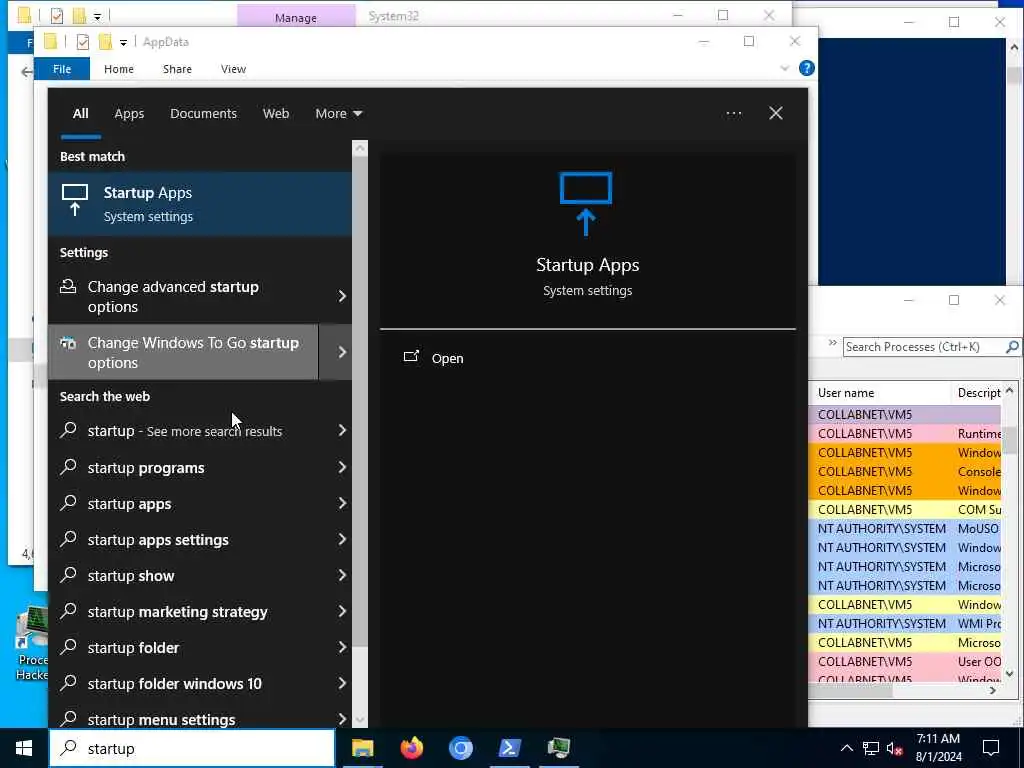
Task: Click AppData quick access properties checkmark
Action: coord(82,42)
